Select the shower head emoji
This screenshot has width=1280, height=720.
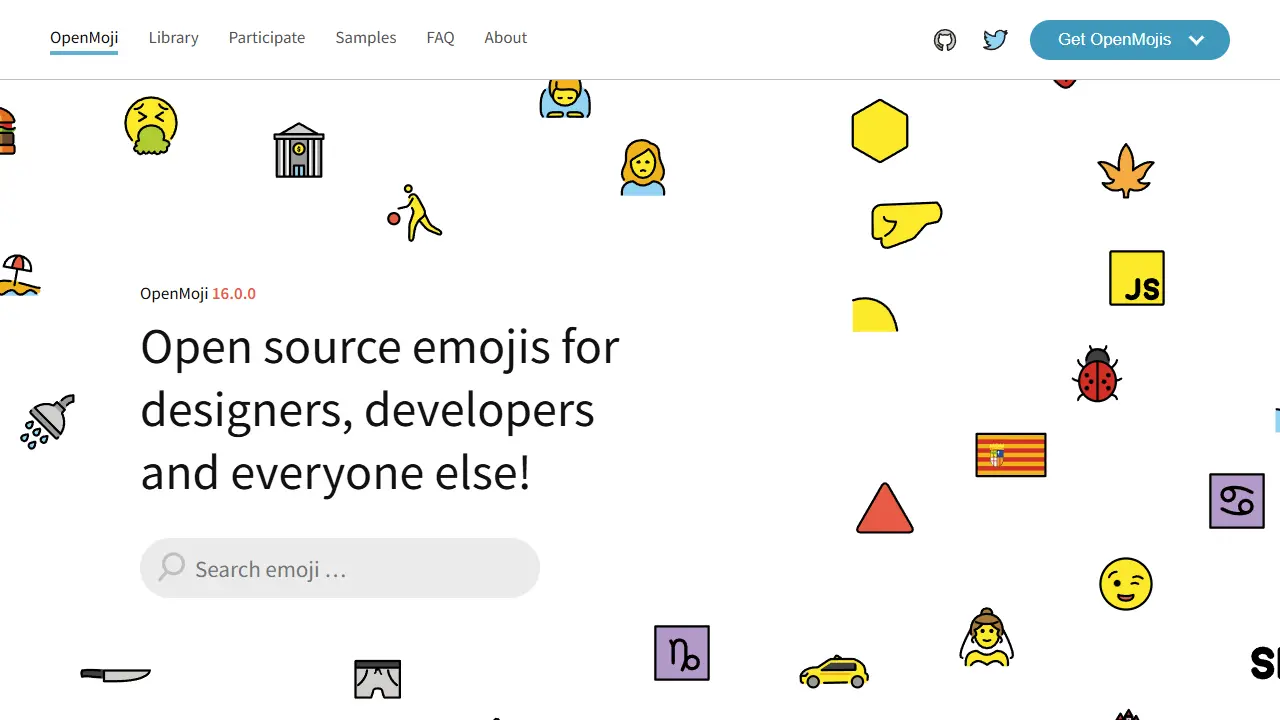pos(48,421)
